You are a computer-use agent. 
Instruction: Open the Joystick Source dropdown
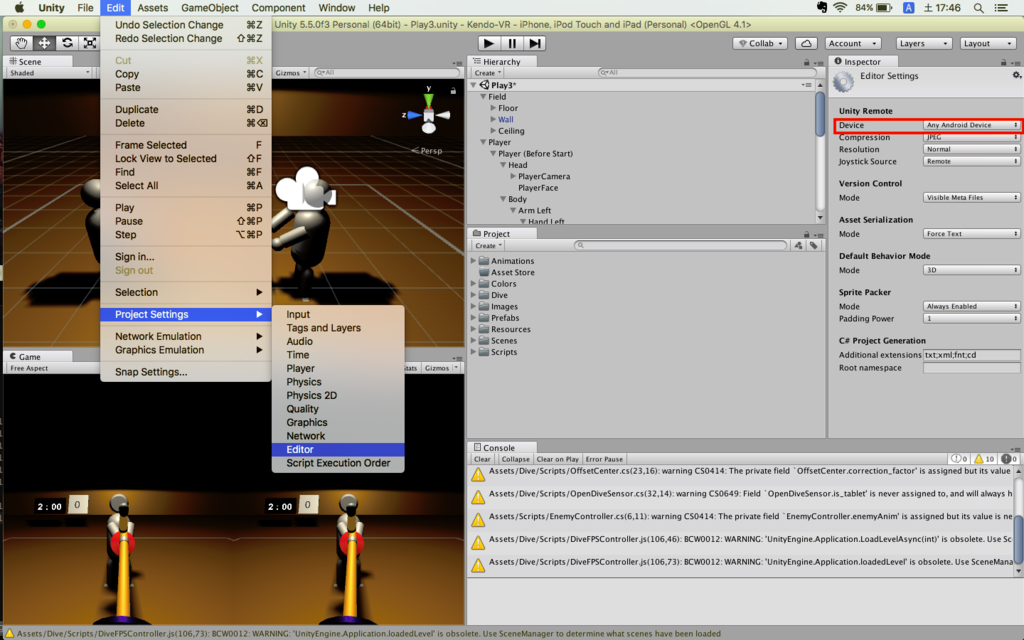coord(971,161)
